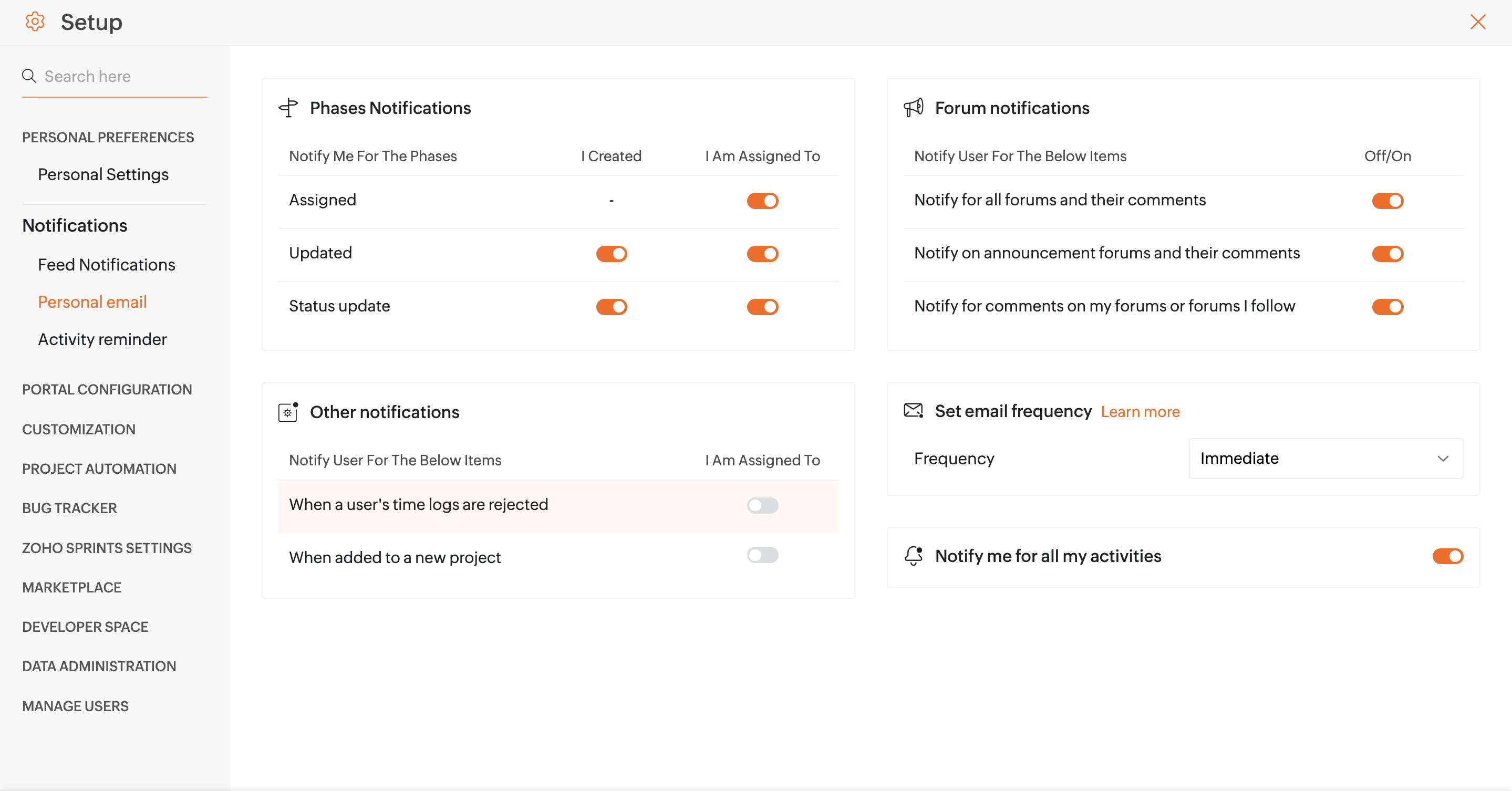
Task: Open the Learn more link
Action: [1140, 412]
